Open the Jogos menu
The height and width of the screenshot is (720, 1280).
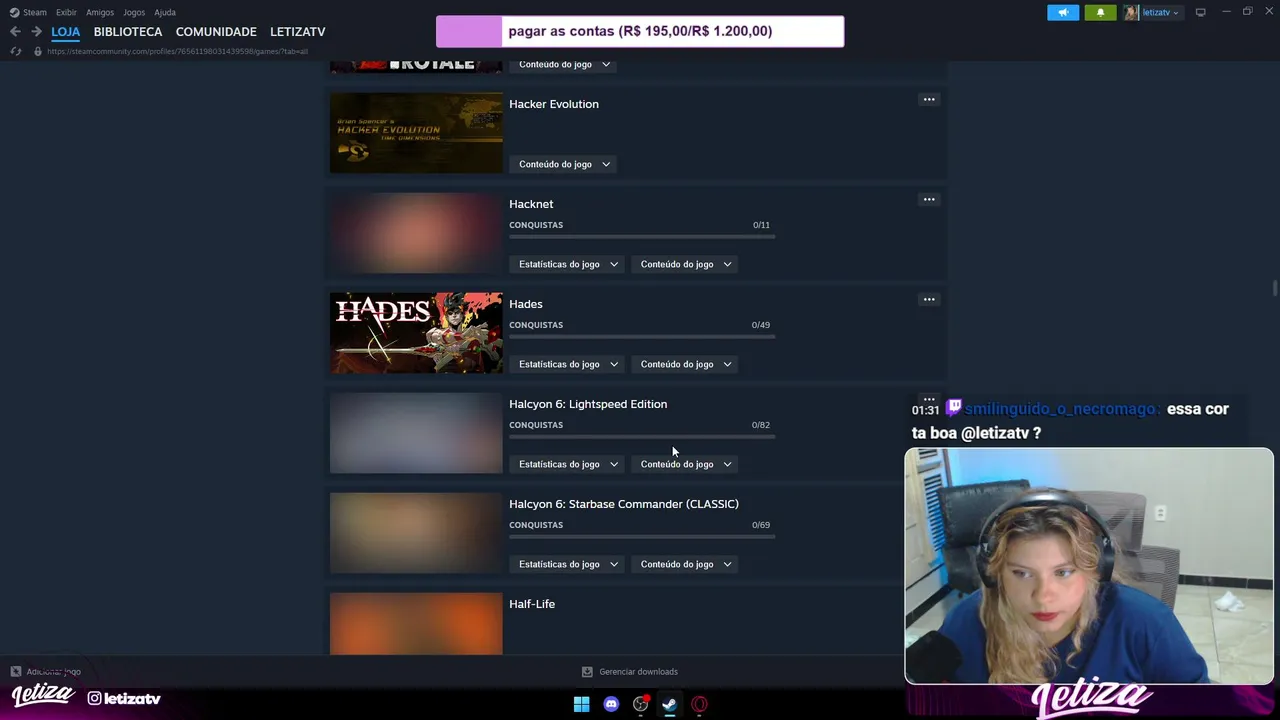(134, 12)
